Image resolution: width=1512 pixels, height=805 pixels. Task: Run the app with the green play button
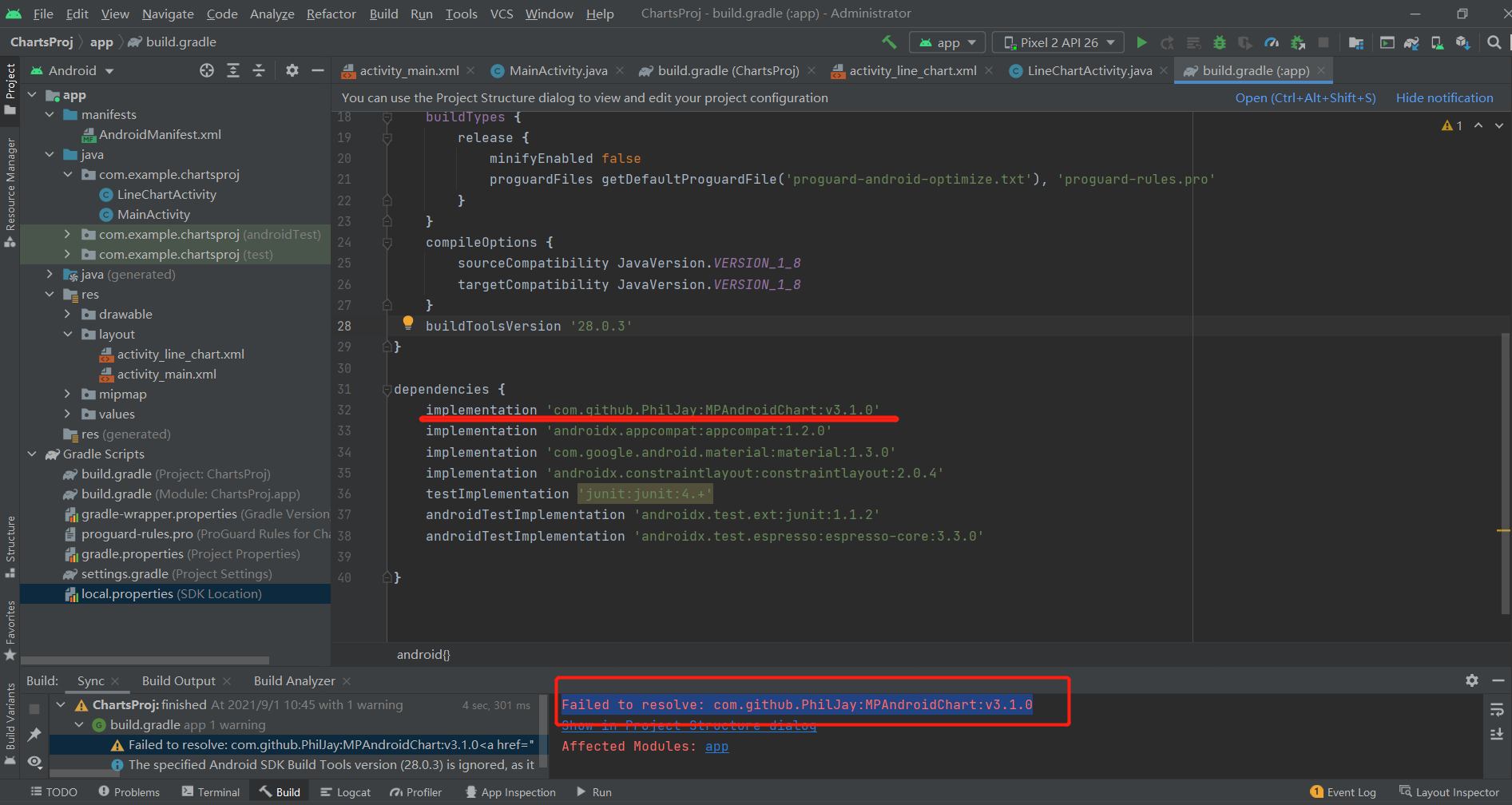click(x=1141, y=42)
